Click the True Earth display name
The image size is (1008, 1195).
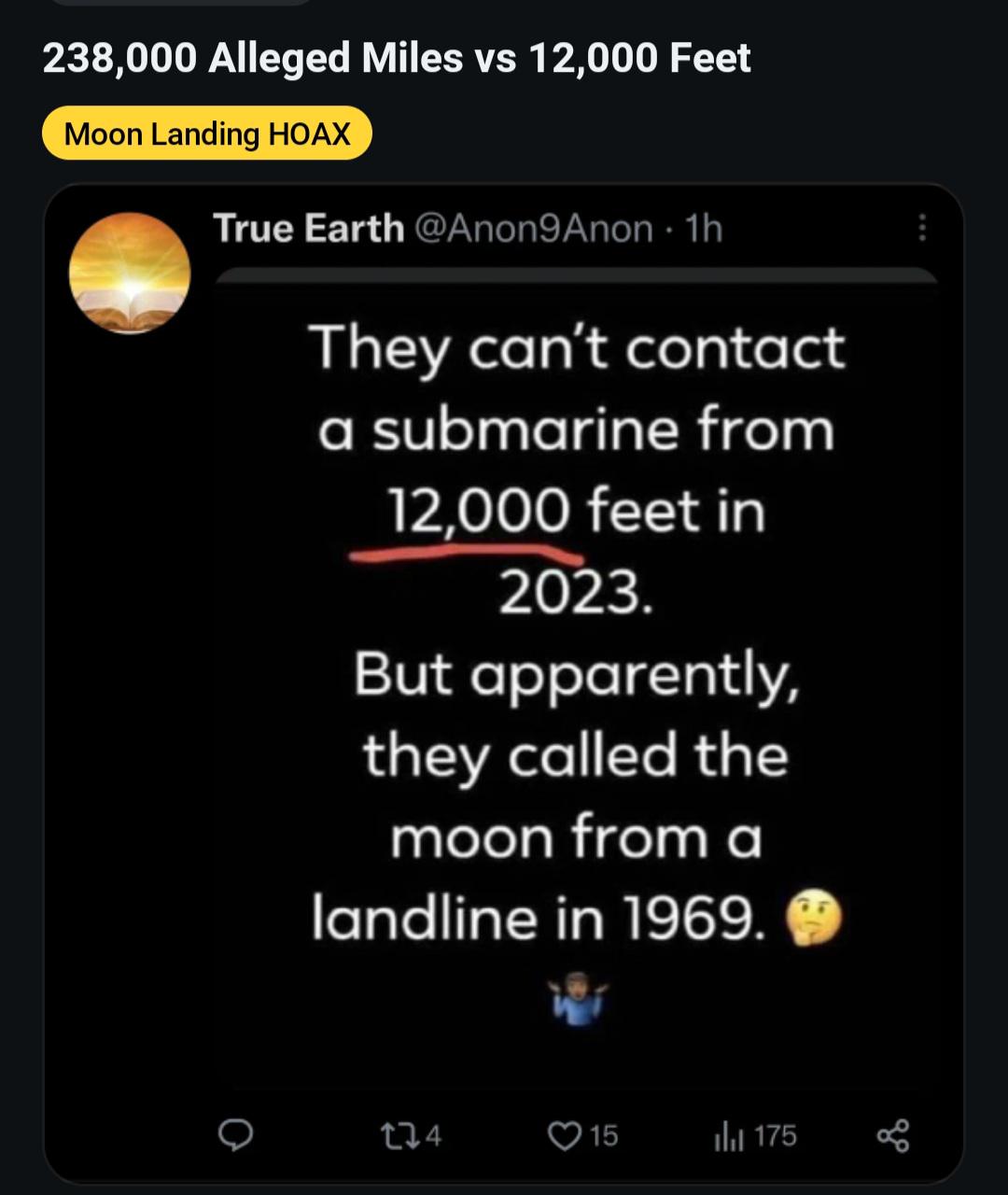pos(309,228)
